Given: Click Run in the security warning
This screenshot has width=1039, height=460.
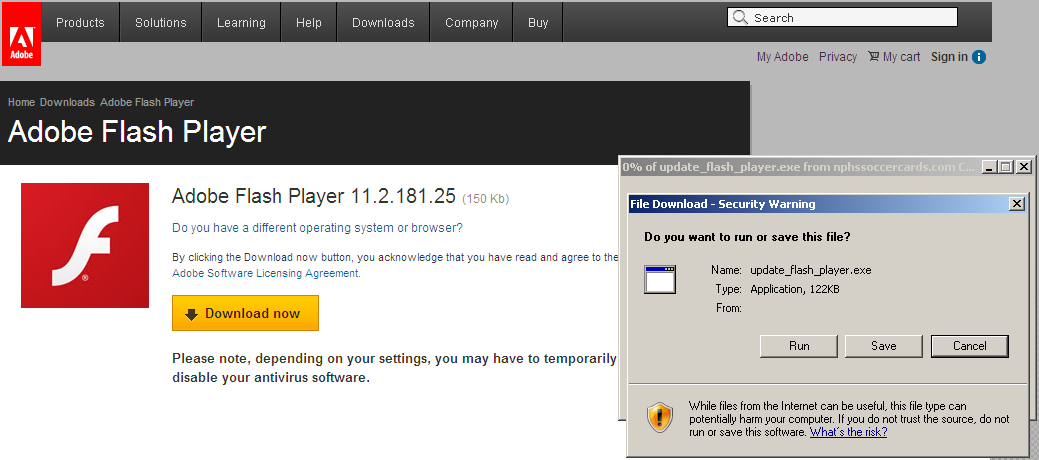Looking at the screenshot, I should click(799, 346).
